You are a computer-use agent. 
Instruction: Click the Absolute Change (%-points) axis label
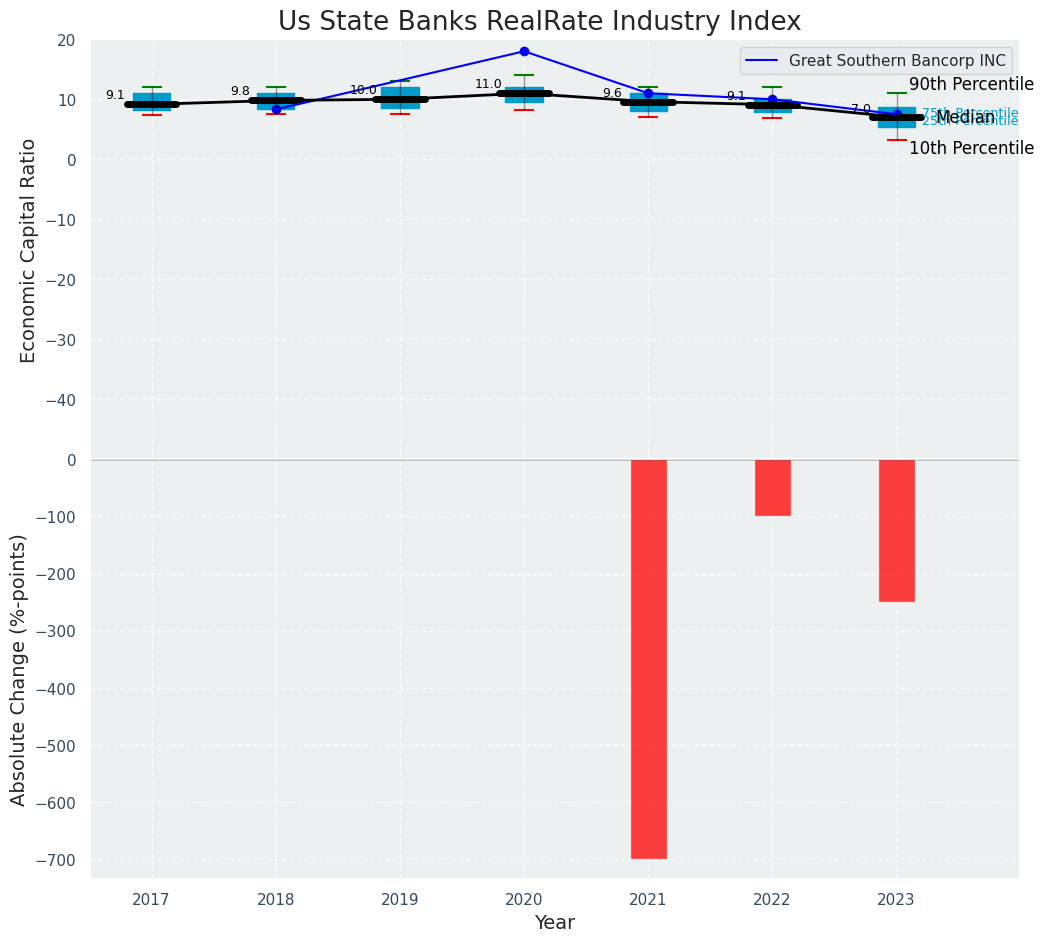coord(19,669)
